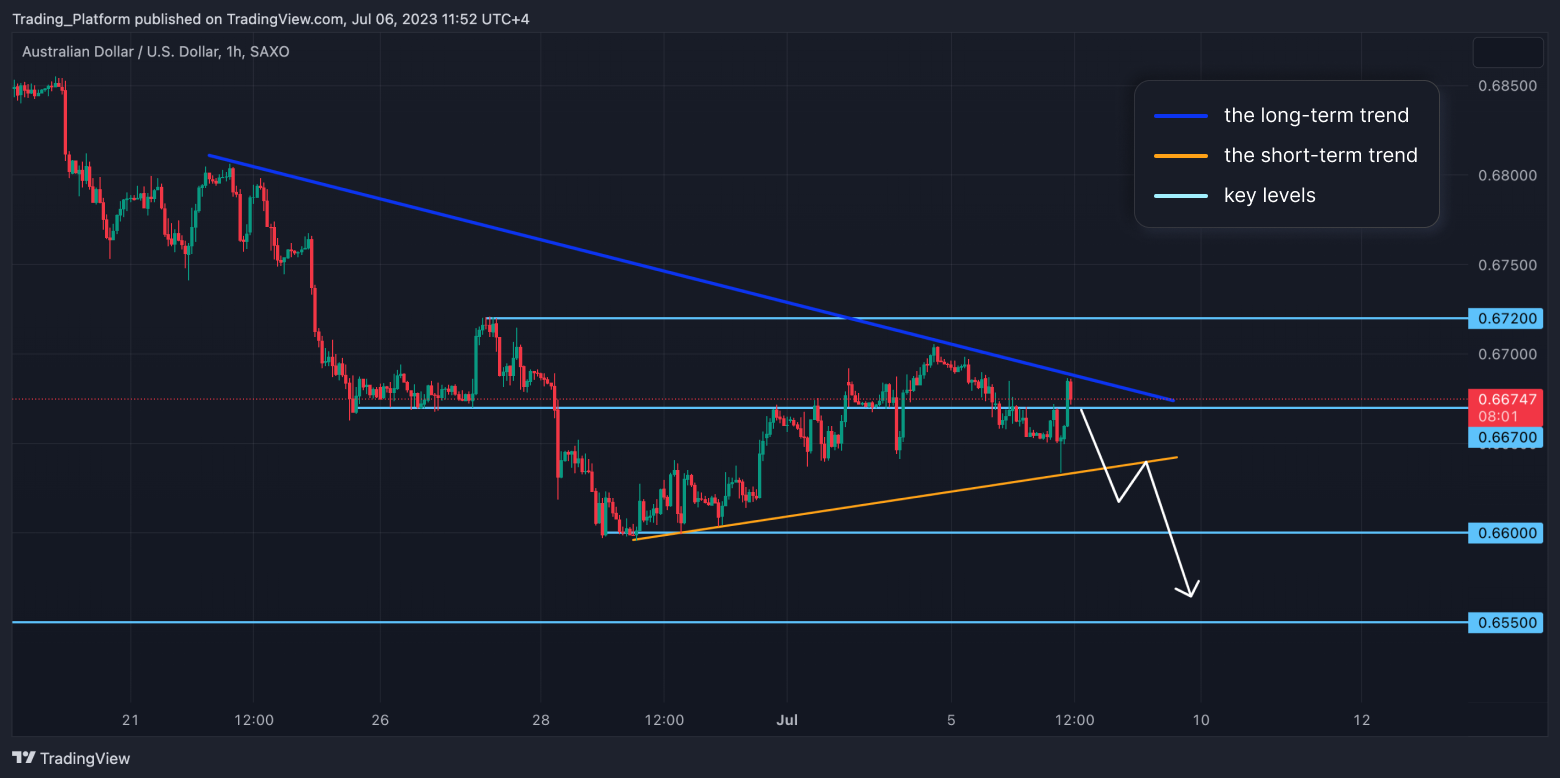Click the 0.65500 key level price label
This screenshot has height=778, width=1560.
tap(1505, 622)
